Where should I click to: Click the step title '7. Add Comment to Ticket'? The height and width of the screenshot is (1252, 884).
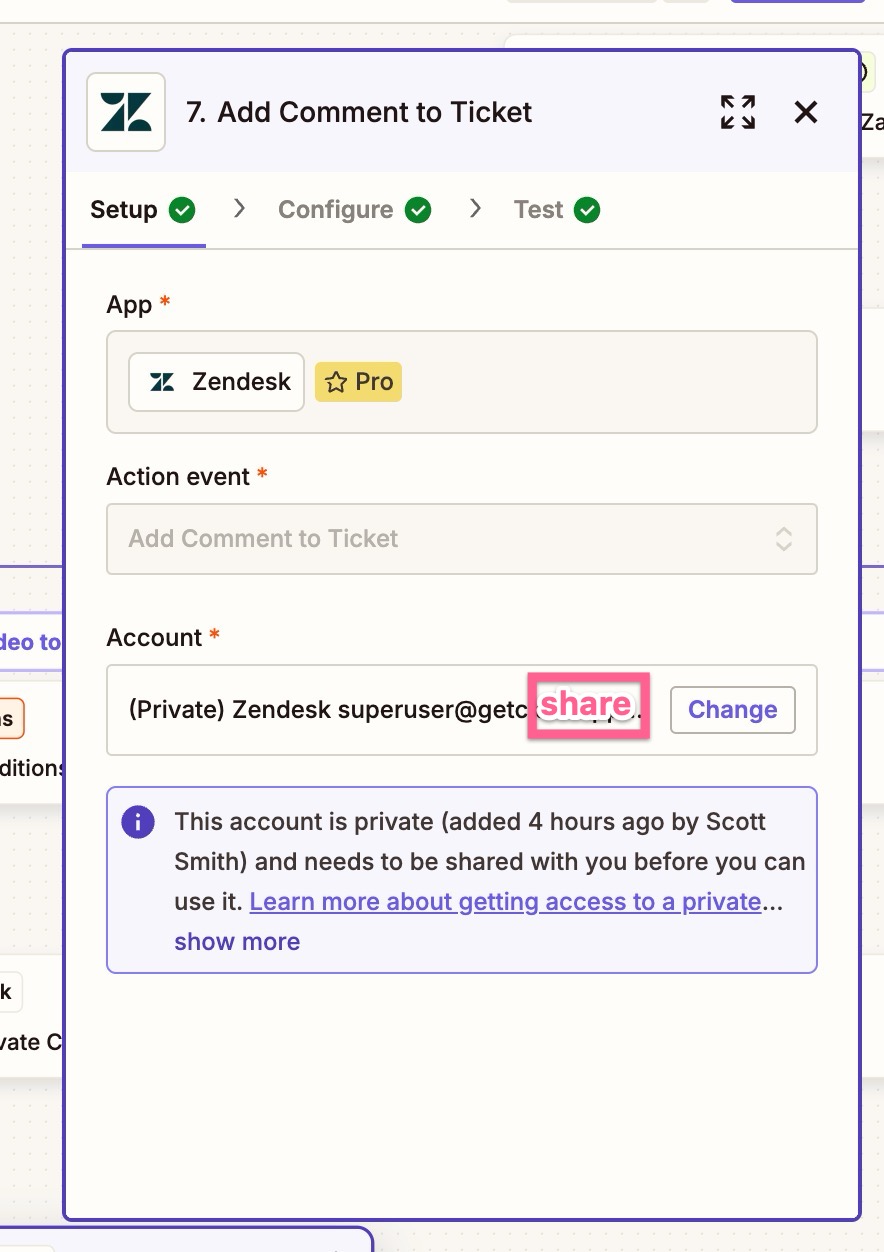click(x=359, y=112)
